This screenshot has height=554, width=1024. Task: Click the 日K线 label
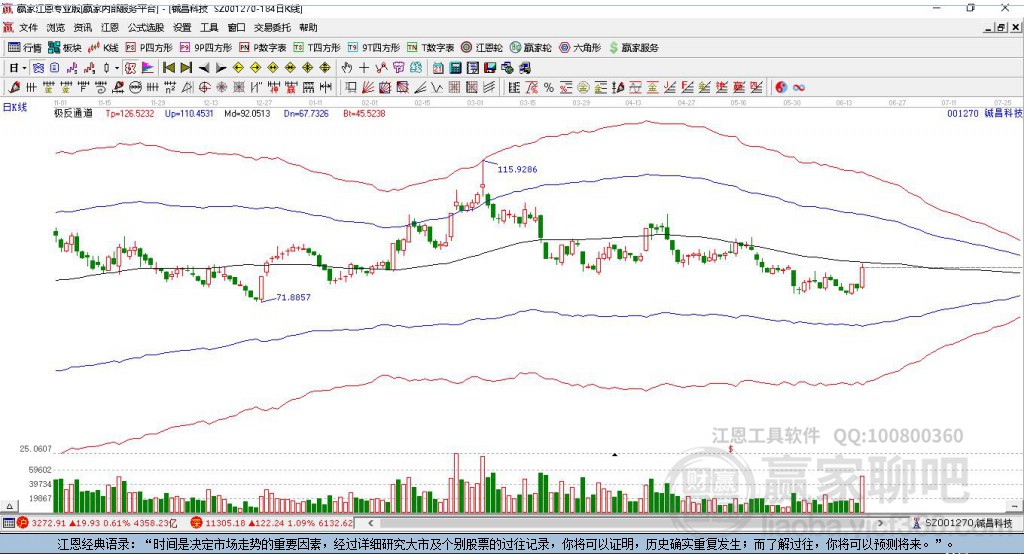(x=15, y=108)
